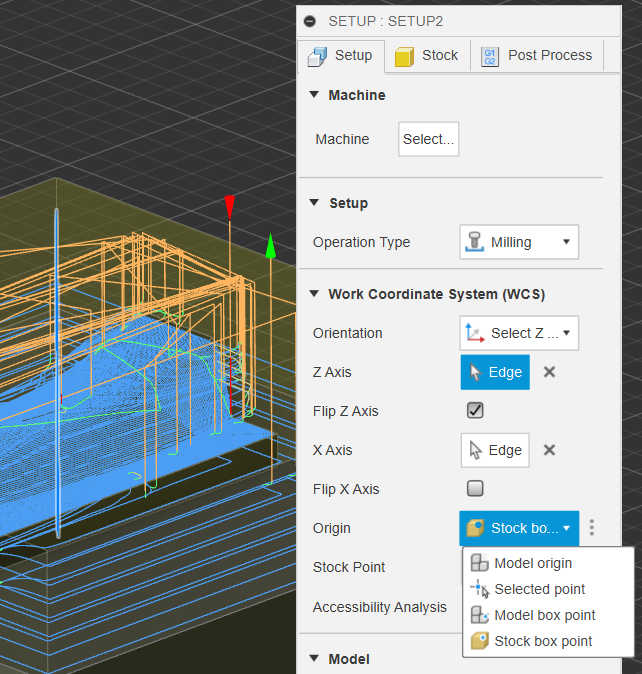This screenshot has height=674, width=642.
Task: Clear the Z Axis selection with X icon
Action: [x=549, y=372]
